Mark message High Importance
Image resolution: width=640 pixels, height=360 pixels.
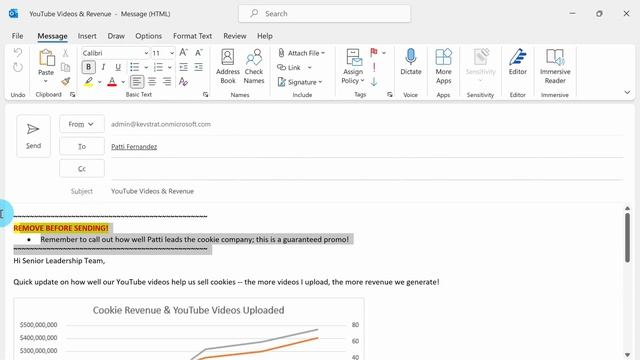(374, 67)
